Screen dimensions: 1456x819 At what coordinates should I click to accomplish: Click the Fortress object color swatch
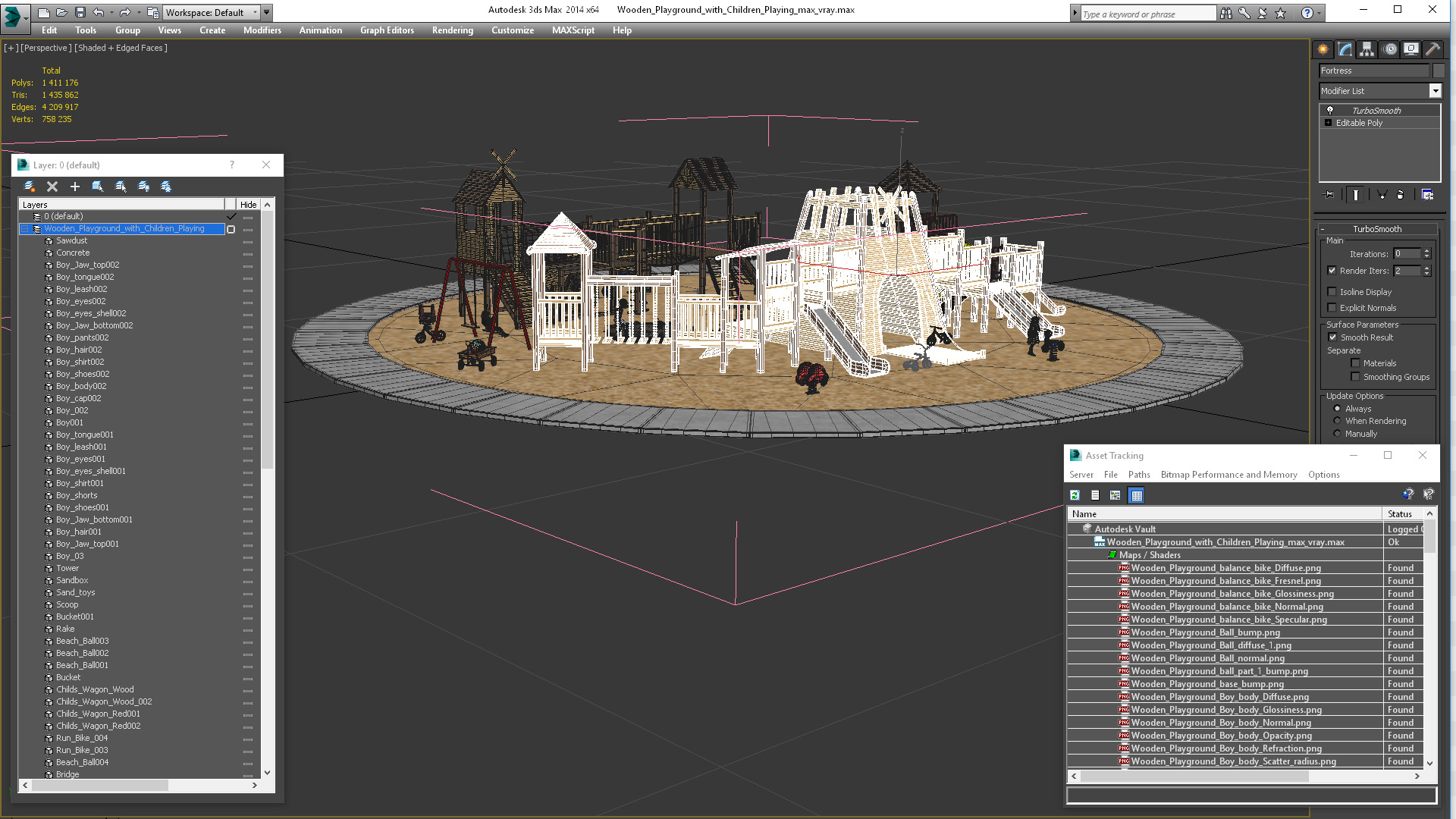1439,71
